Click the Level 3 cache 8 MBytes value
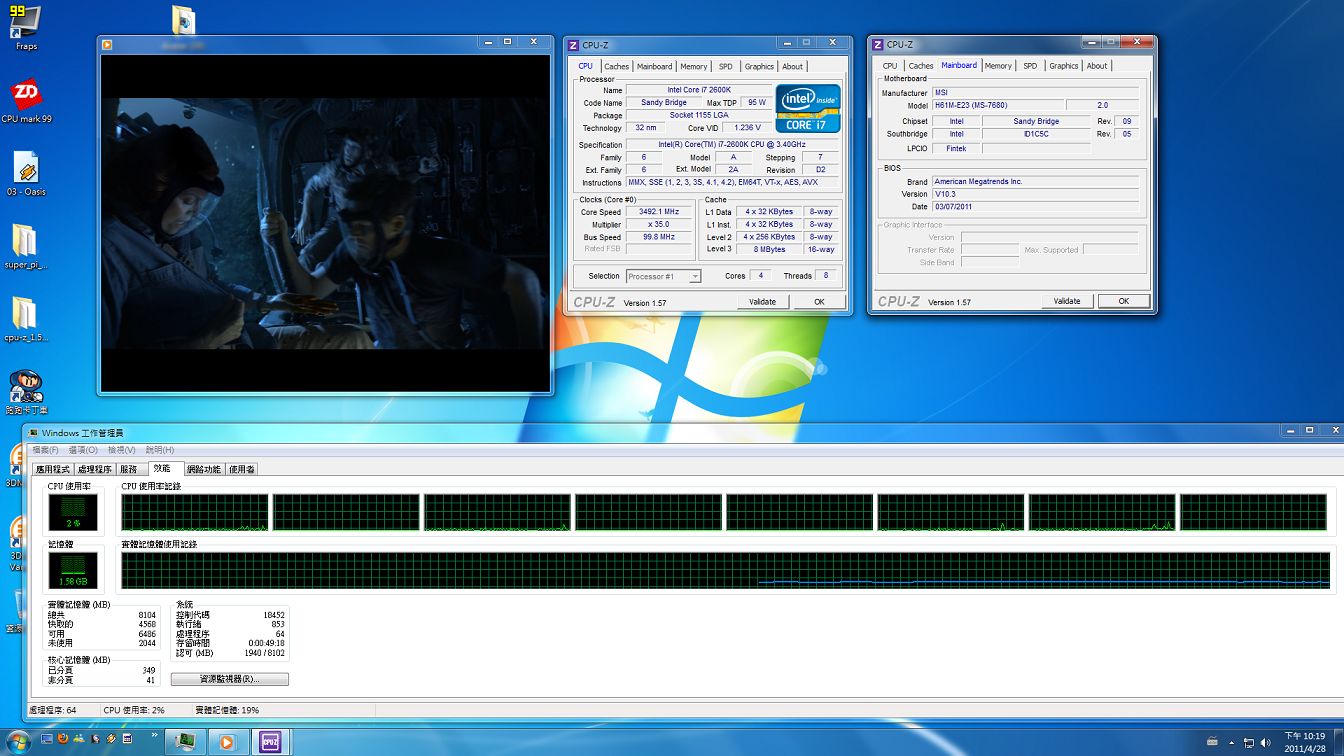Image resolution: width=1344 pixels, height=756 pixels. pyautogui.click(x=769, y=249)
